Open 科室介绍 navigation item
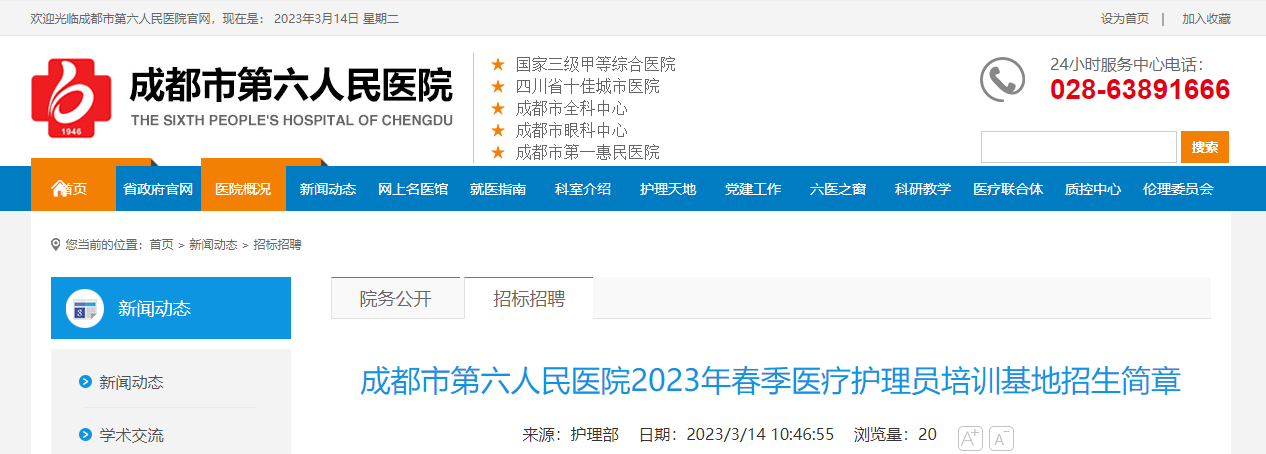 583,189
